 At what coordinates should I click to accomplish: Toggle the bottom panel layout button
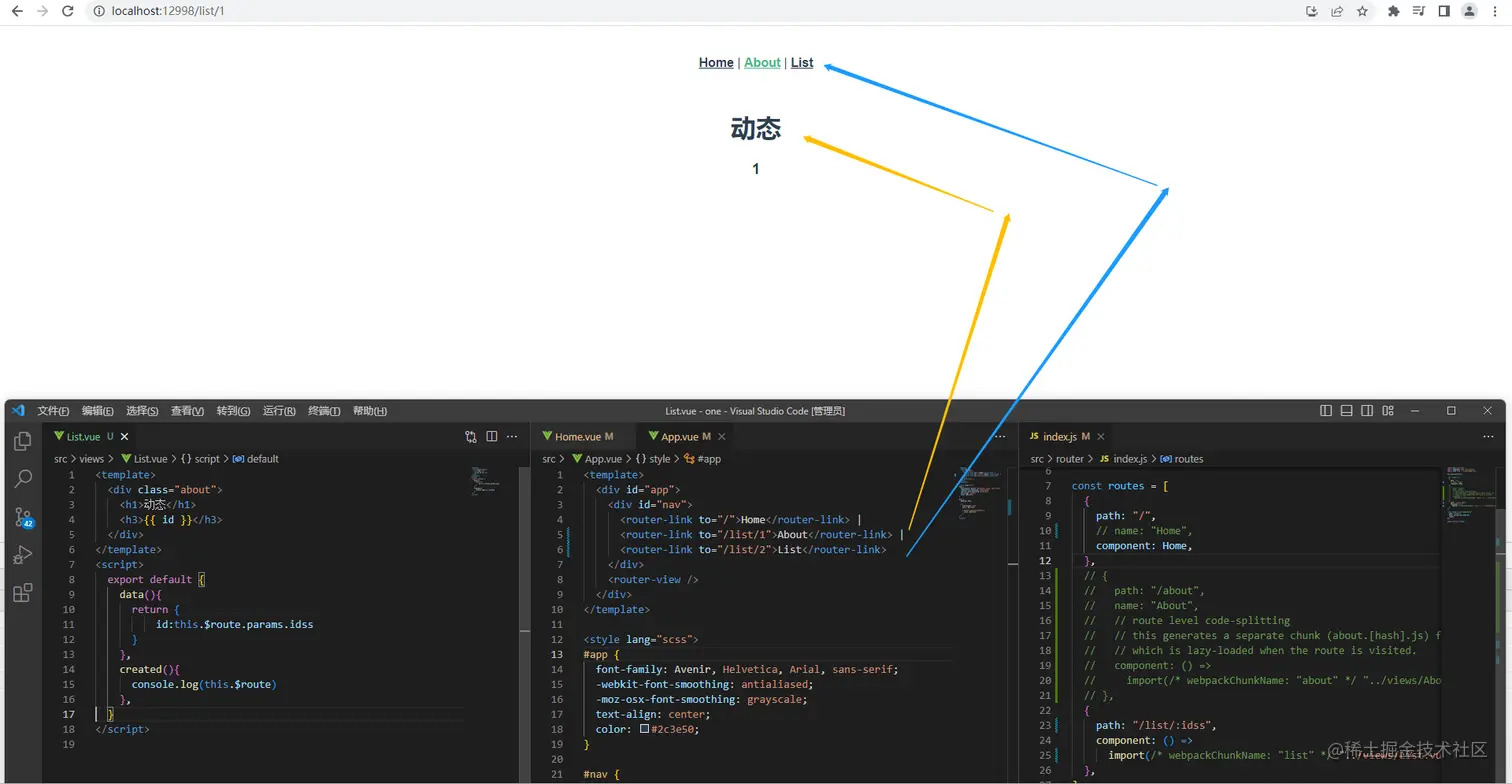click(x=1347, y=411)
